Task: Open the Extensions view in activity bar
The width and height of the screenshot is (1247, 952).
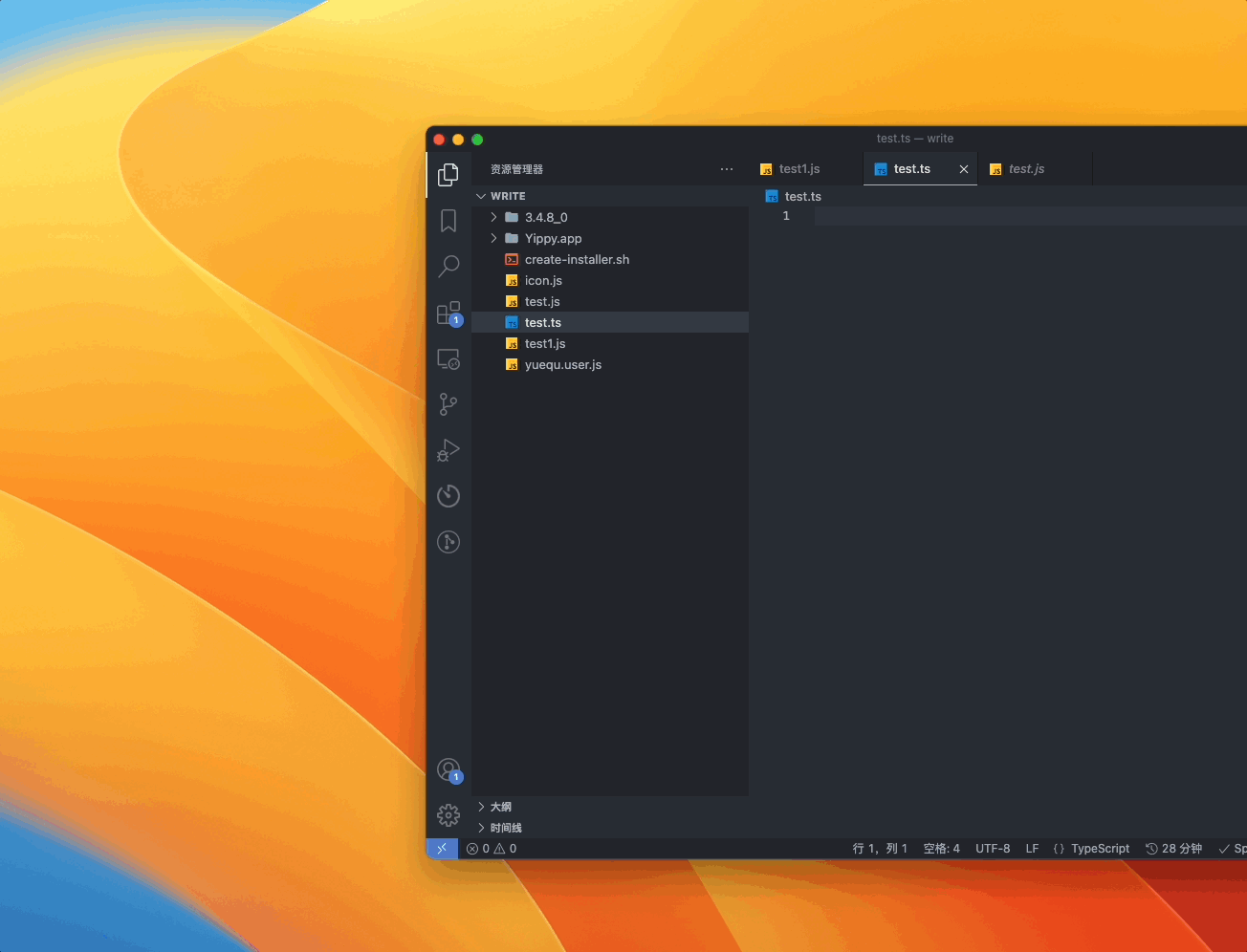Action: [448, 313]
